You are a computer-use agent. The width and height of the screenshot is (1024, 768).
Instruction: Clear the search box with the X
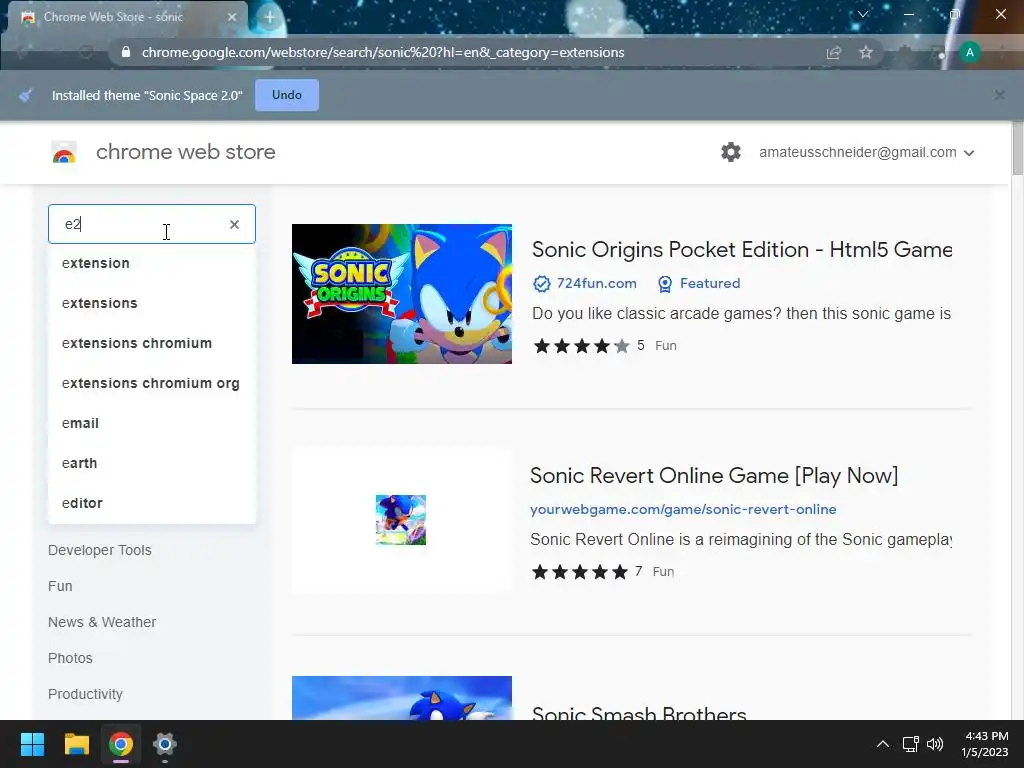(234, 224)
